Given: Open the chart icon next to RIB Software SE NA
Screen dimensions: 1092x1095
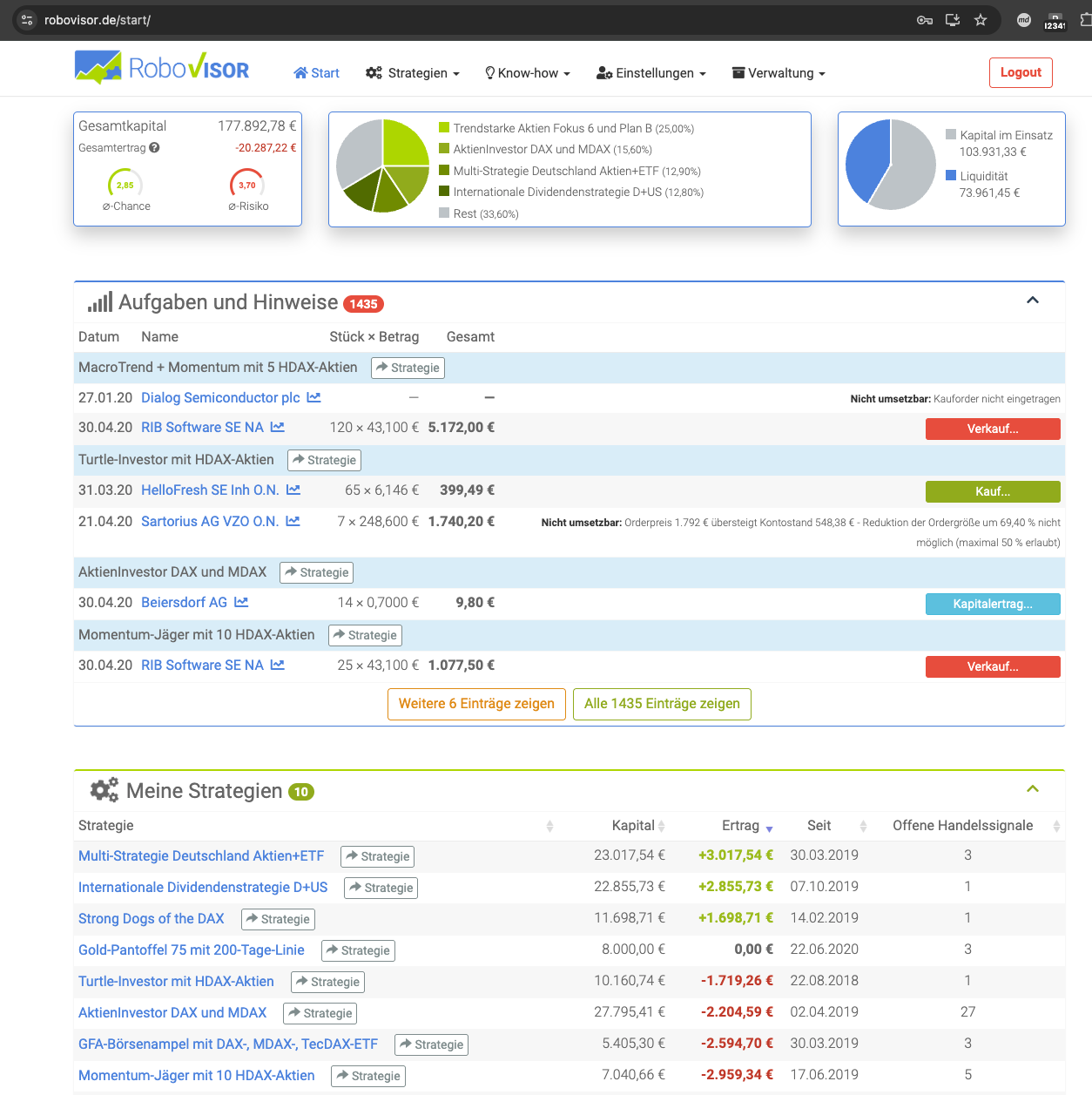Looking at the screenshot, I should (277, 427).
